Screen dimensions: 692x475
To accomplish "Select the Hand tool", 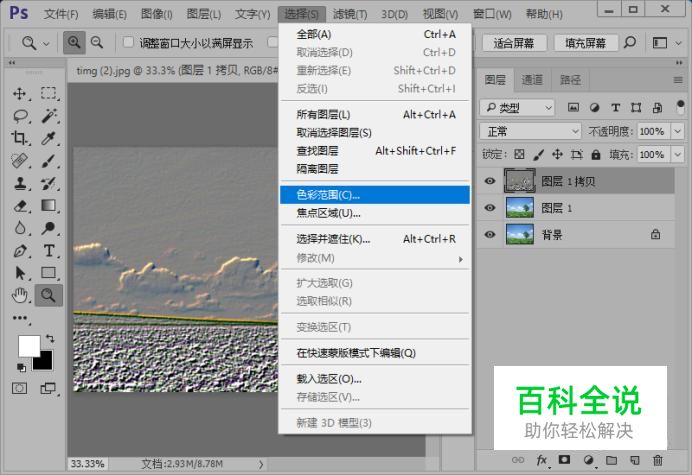I will pyautogui.click(x=20, y=295).
